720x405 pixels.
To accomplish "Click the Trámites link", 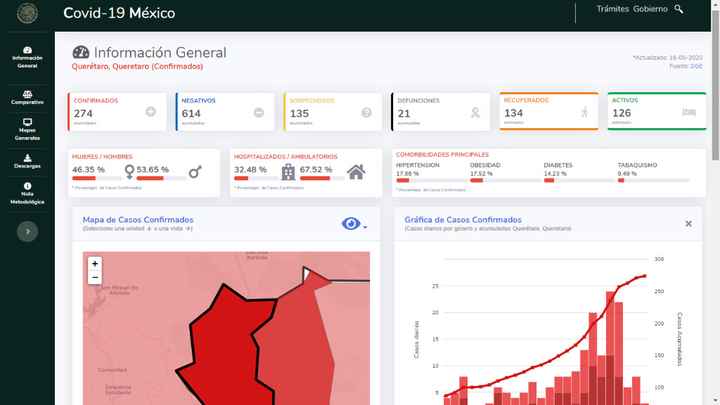I will coord(613,9).
